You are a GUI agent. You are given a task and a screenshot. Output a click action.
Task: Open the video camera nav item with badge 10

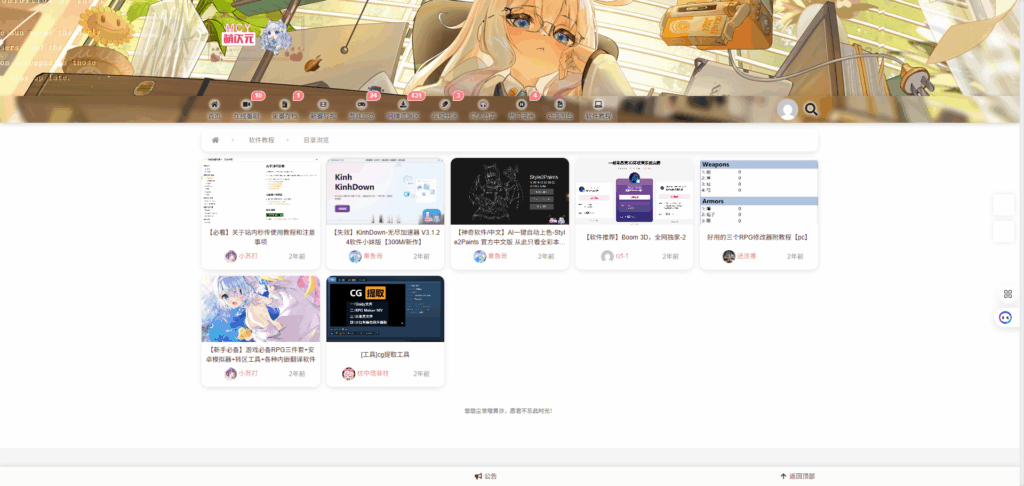(x=247, y=109)
